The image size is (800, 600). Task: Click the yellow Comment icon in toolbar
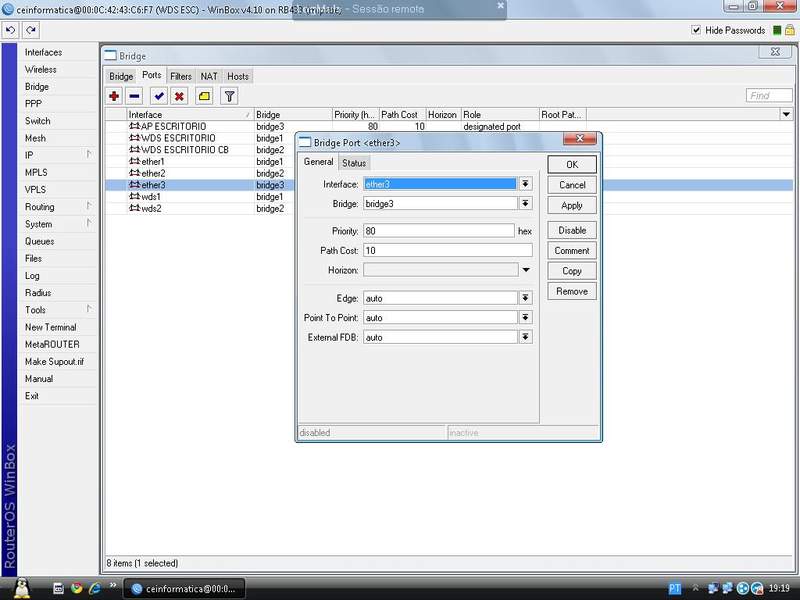(204, 96)
